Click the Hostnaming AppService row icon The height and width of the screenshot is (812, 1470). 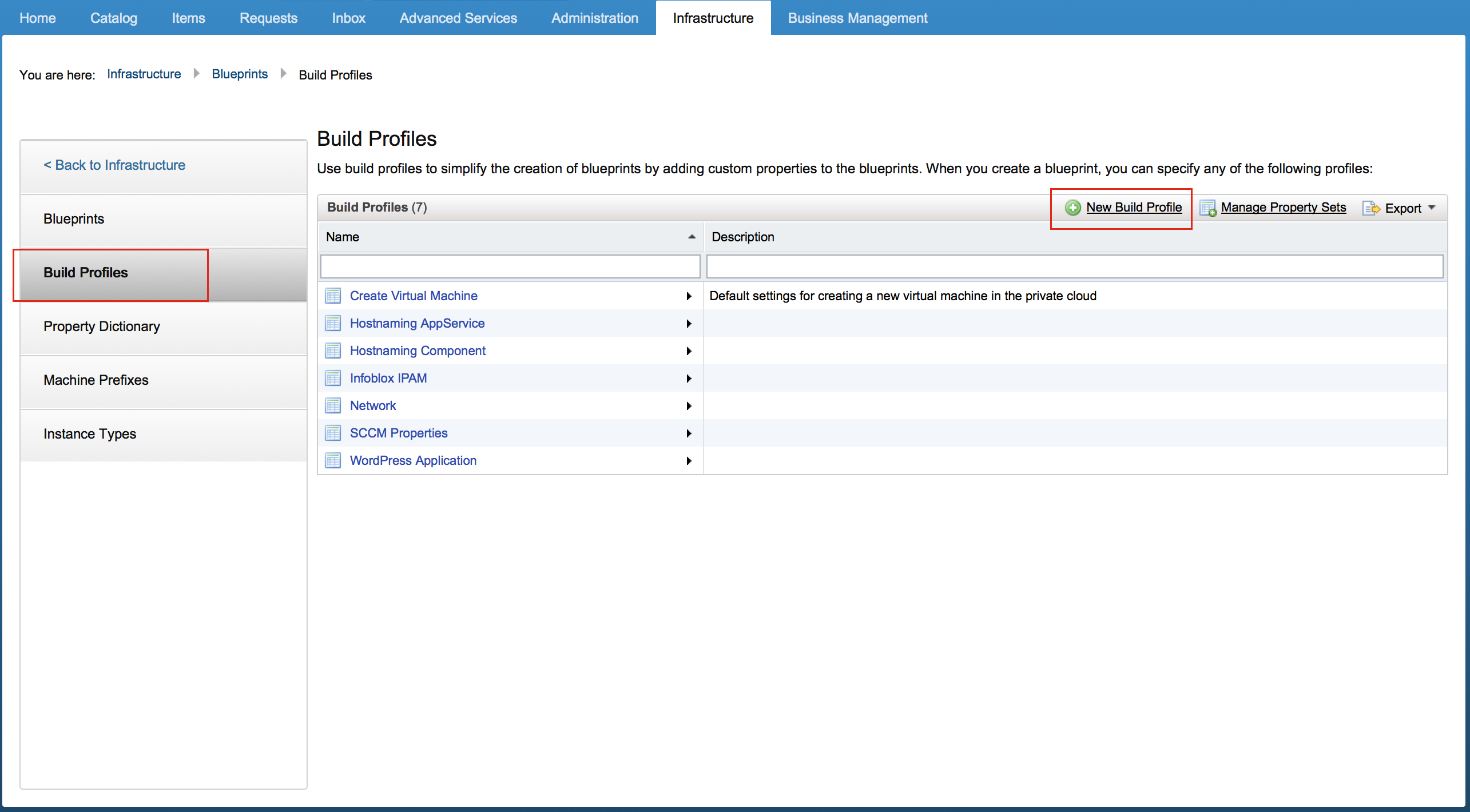pos(333,323)
